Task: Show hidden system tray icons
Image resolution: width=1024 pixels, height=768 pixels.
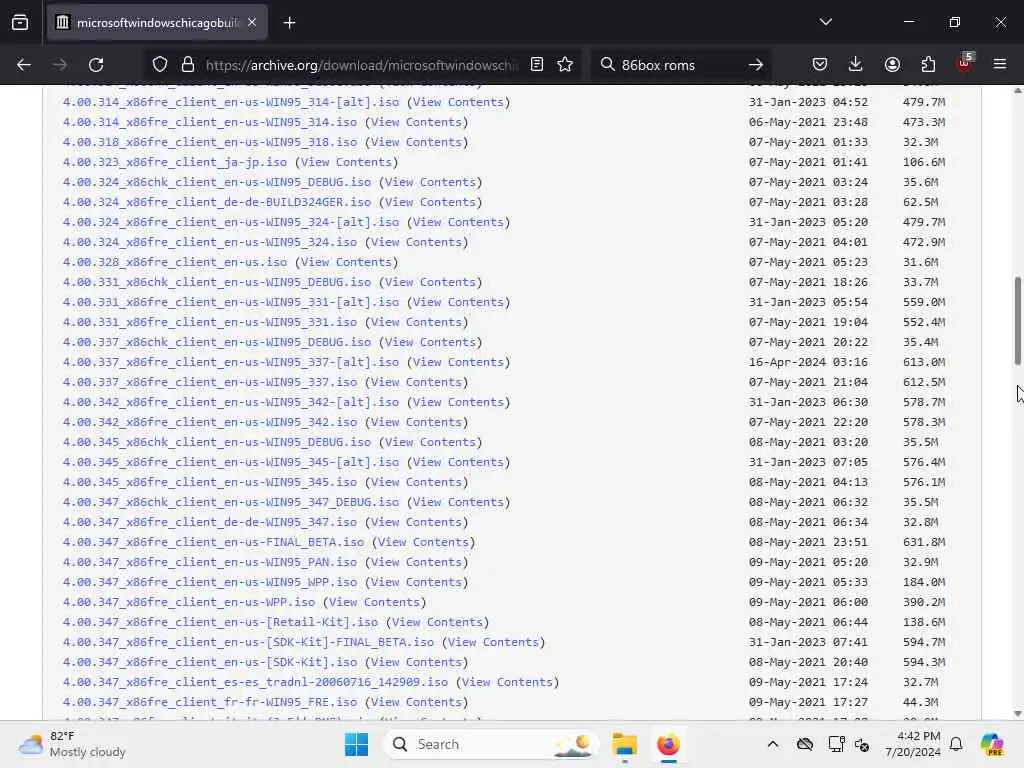Action: click(773, 744)
